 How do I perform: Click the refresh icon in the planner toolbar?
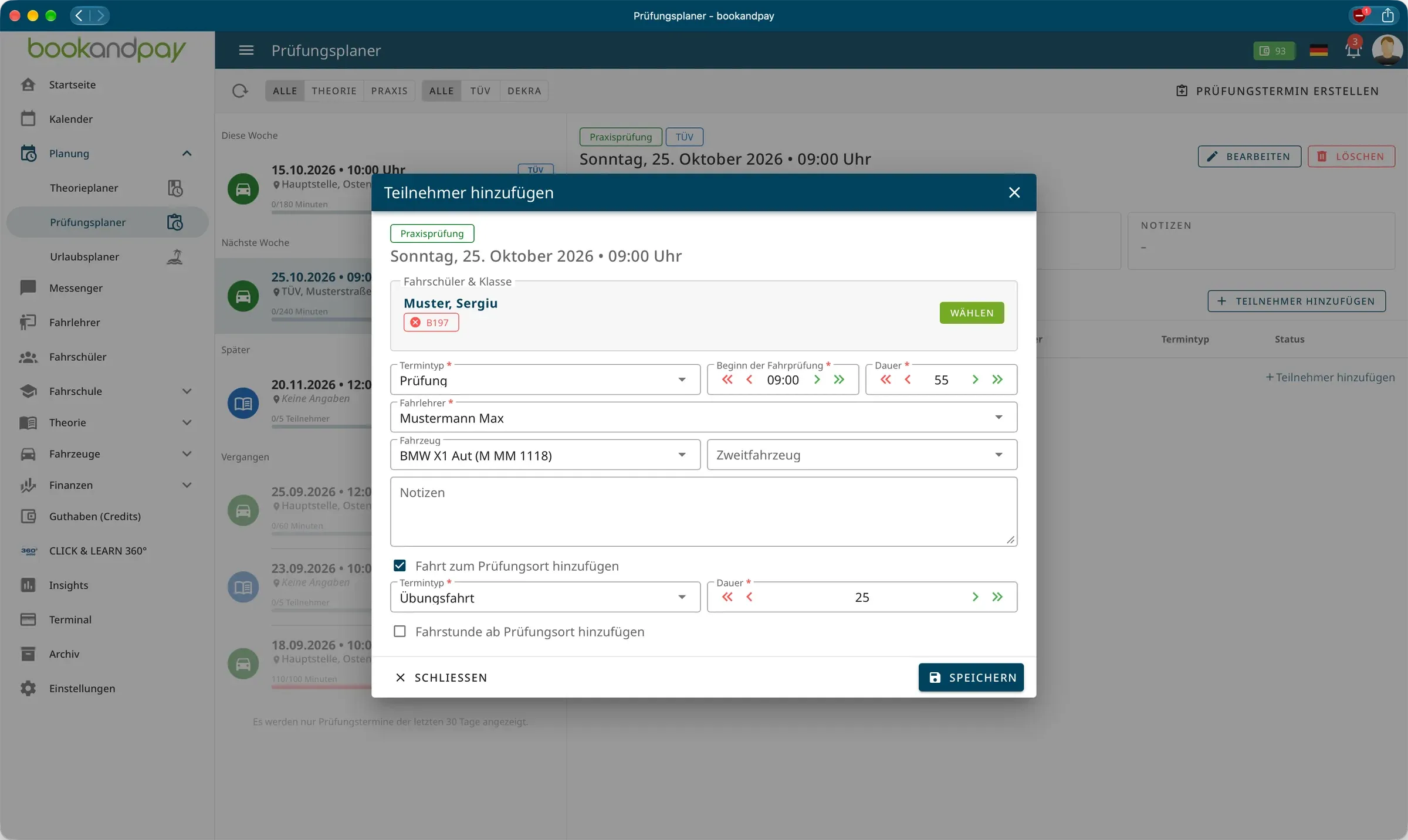pyautogui.click(x=240, y=91)
